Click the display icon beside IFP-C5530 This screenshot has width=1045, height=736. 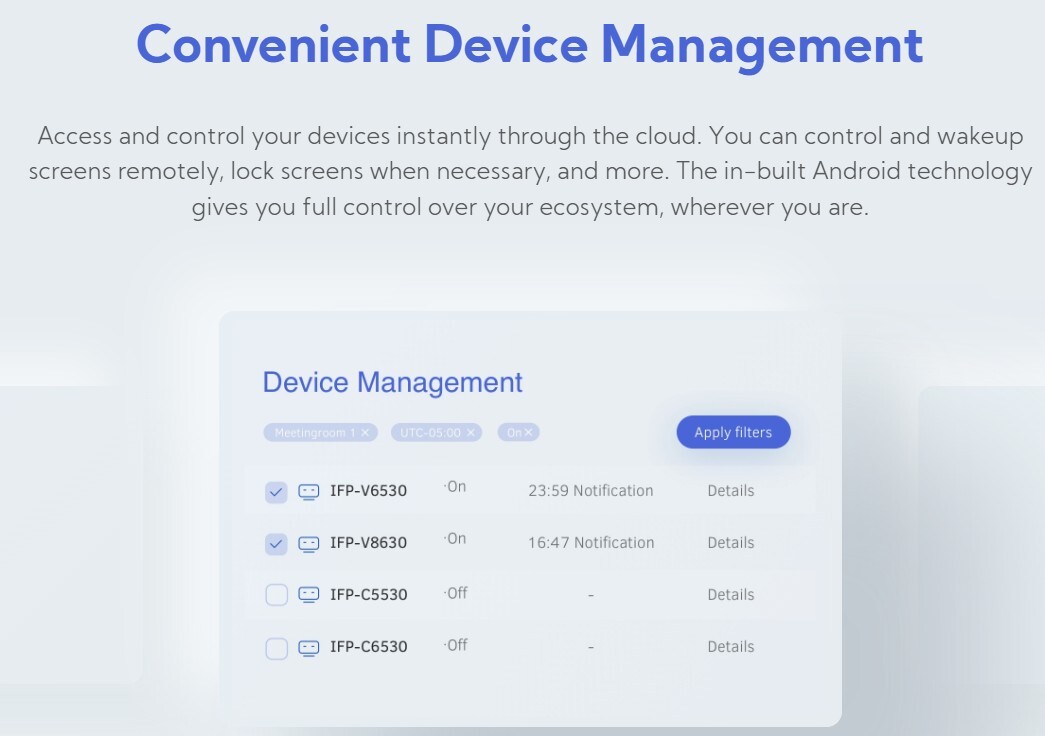pos(308,595)
